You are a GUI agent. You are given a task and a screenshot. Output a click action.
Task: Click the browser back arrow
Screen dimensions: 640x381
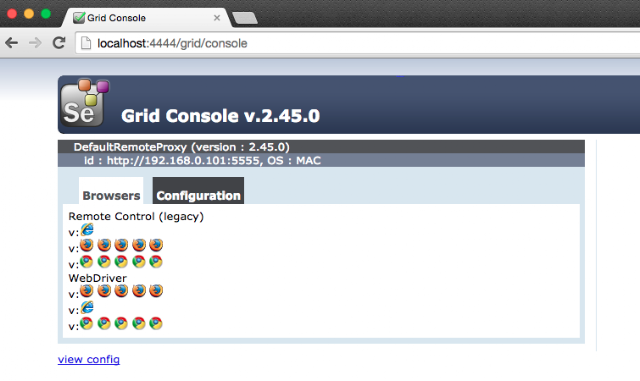pos(11,42)
